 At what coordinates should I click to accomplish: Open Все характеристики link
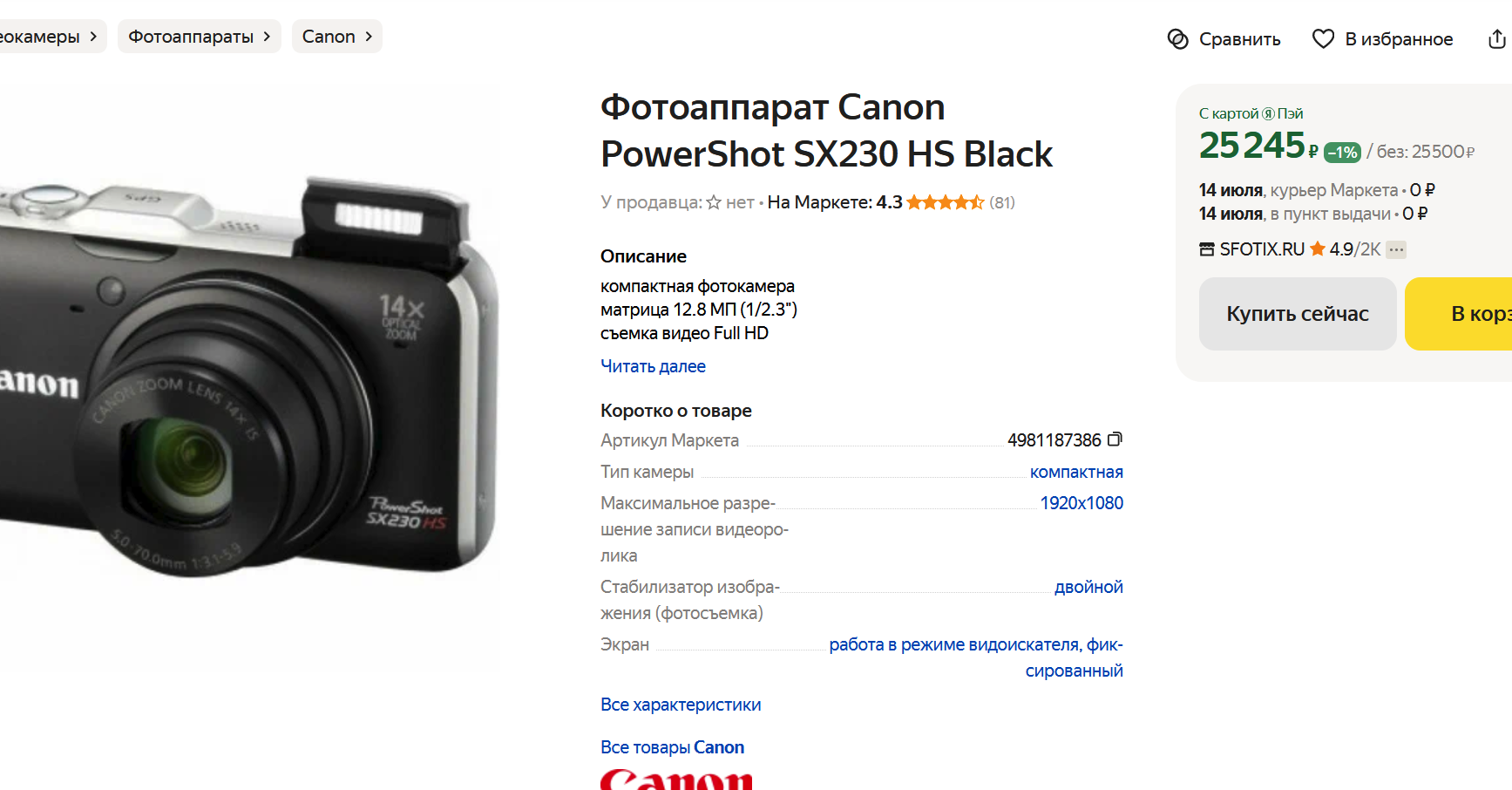681,705
